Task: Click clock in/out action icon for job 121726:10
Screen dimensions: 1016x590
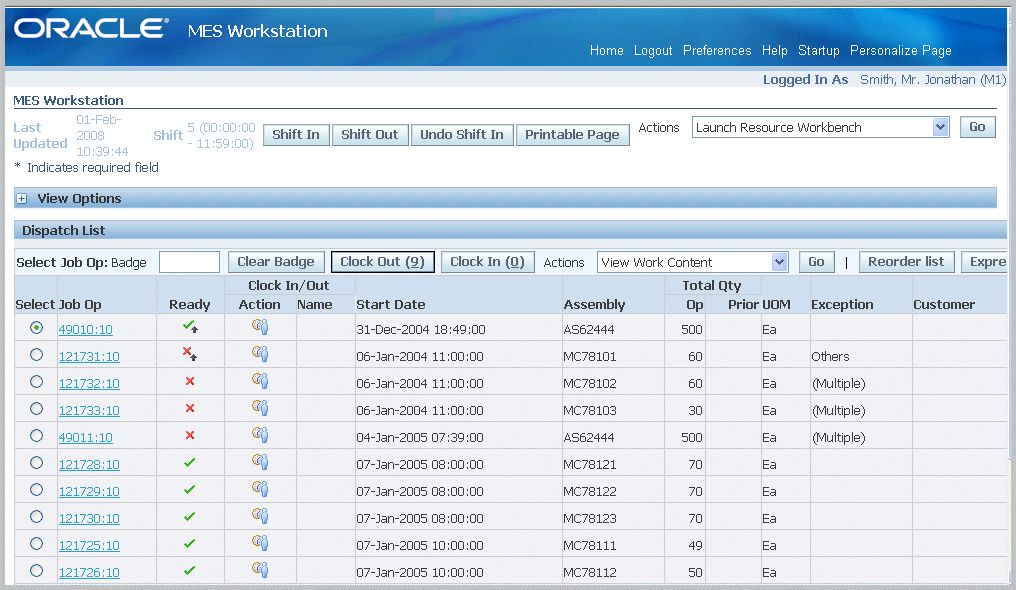Action: tap(260, 570)
